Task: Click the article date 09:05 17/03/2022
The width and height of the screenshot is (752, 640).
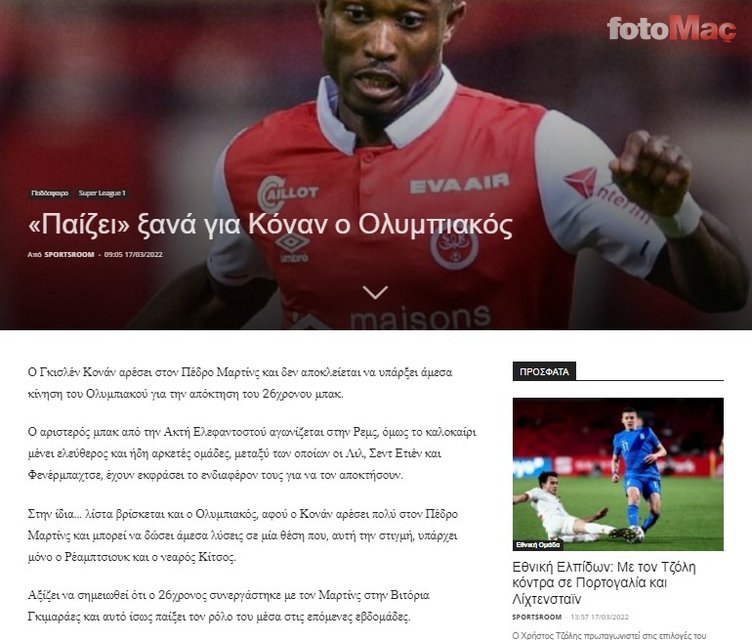Action: coord(133,254)
